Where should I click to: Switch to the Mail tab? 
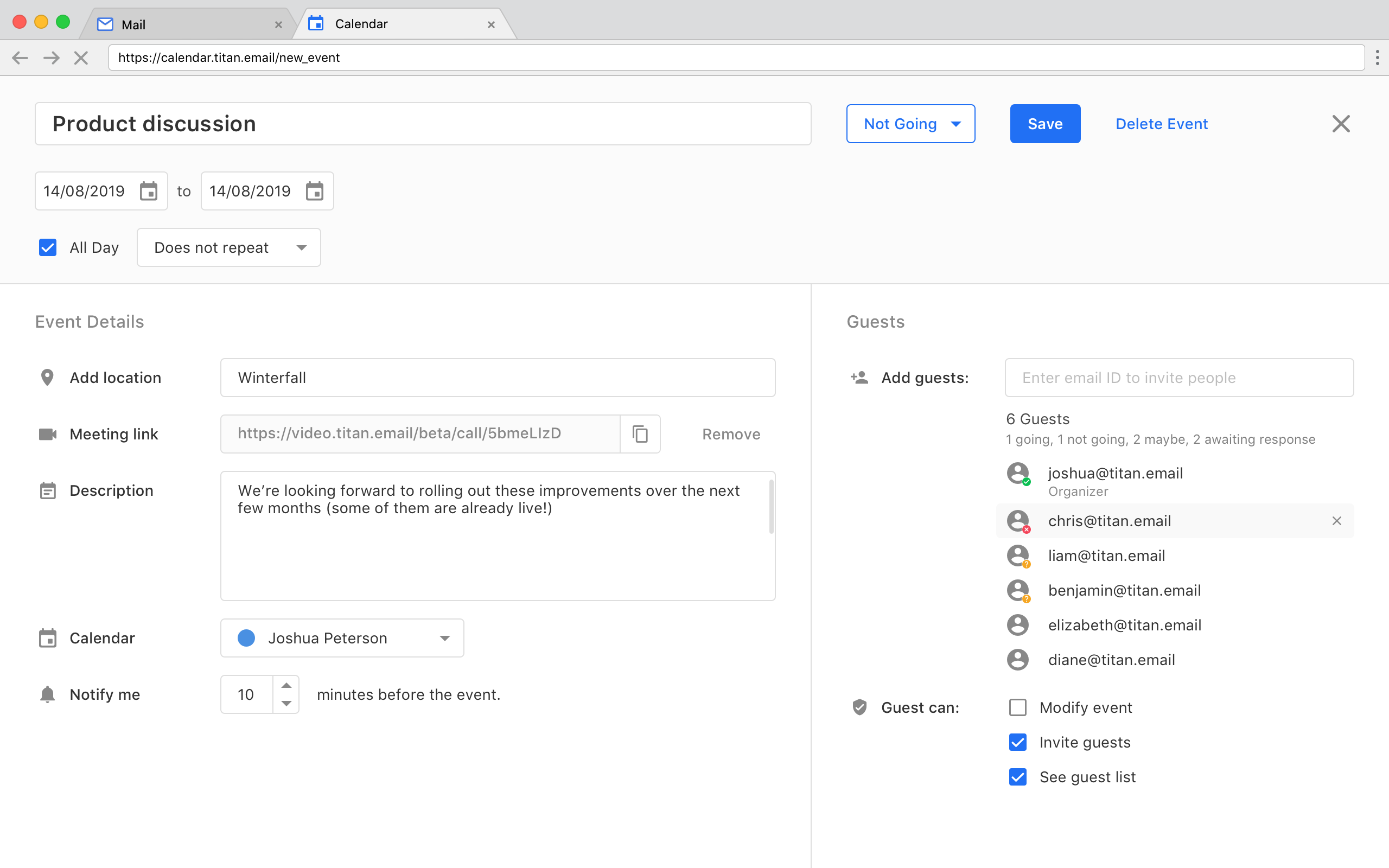pos(187,24)
